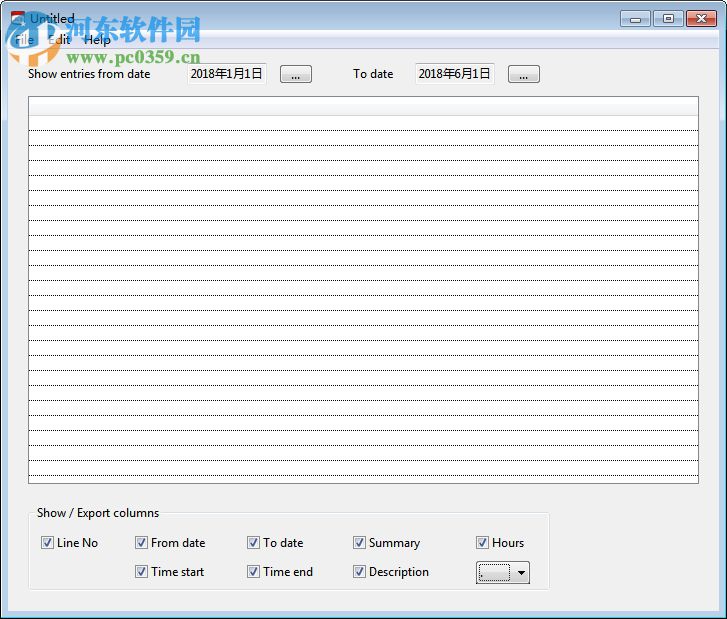Close the Untitled window
This screenshot has width=727, height=619.
pyautogui.click(x=701, y=19)
